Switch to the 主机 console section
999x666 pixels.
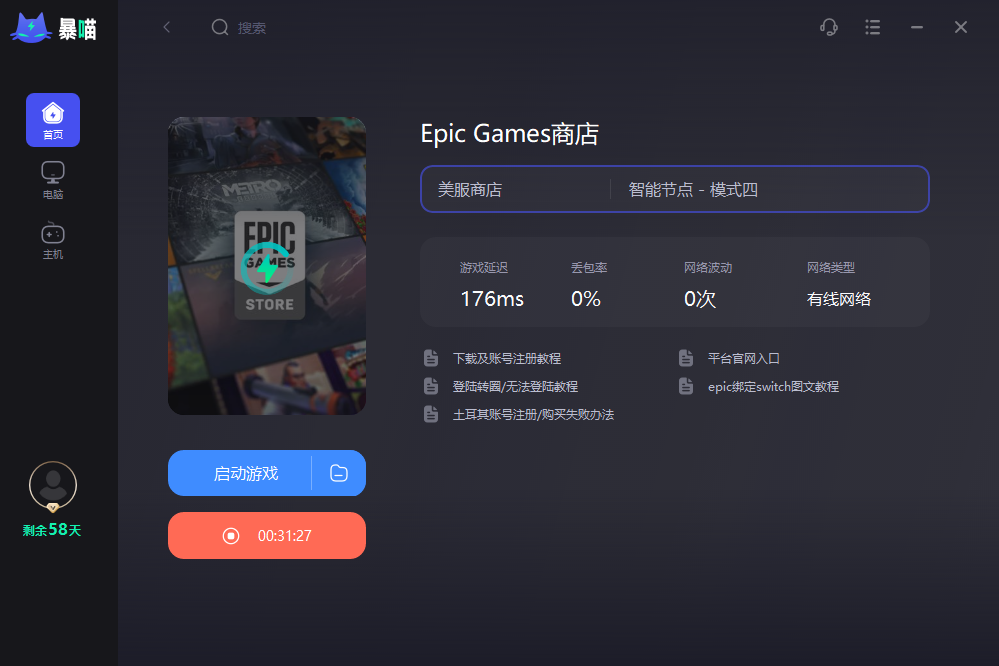52,238
